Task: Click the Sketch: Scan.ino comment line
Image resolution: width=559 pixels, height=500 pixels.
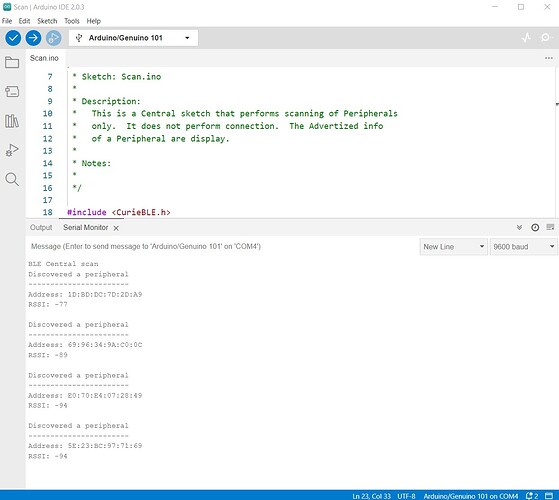Action: point(117,77)
